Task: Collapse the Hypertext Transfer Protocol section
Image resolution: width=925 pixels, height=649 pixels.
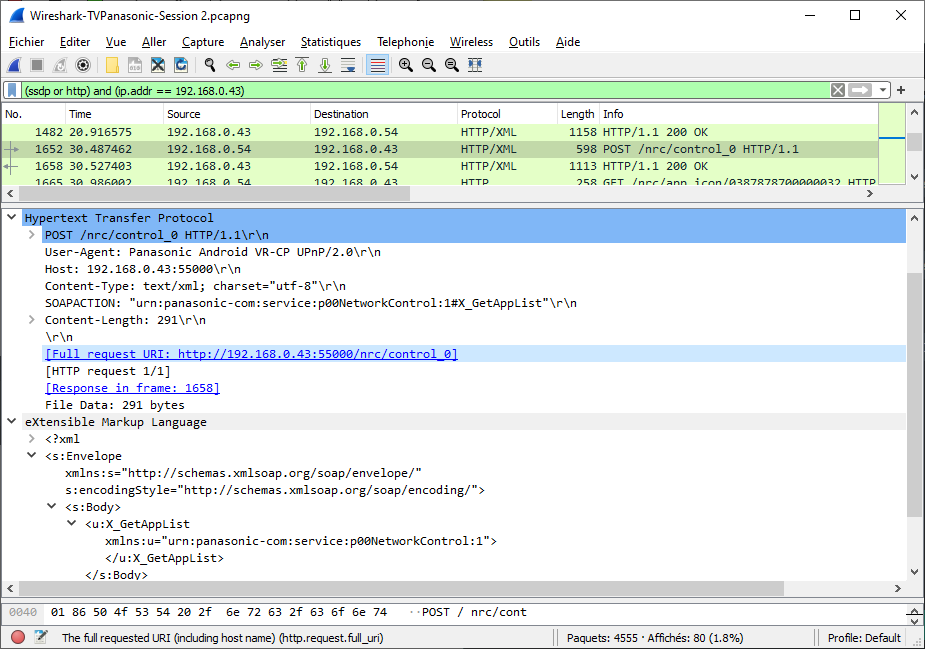Action: tap(11, 217)
